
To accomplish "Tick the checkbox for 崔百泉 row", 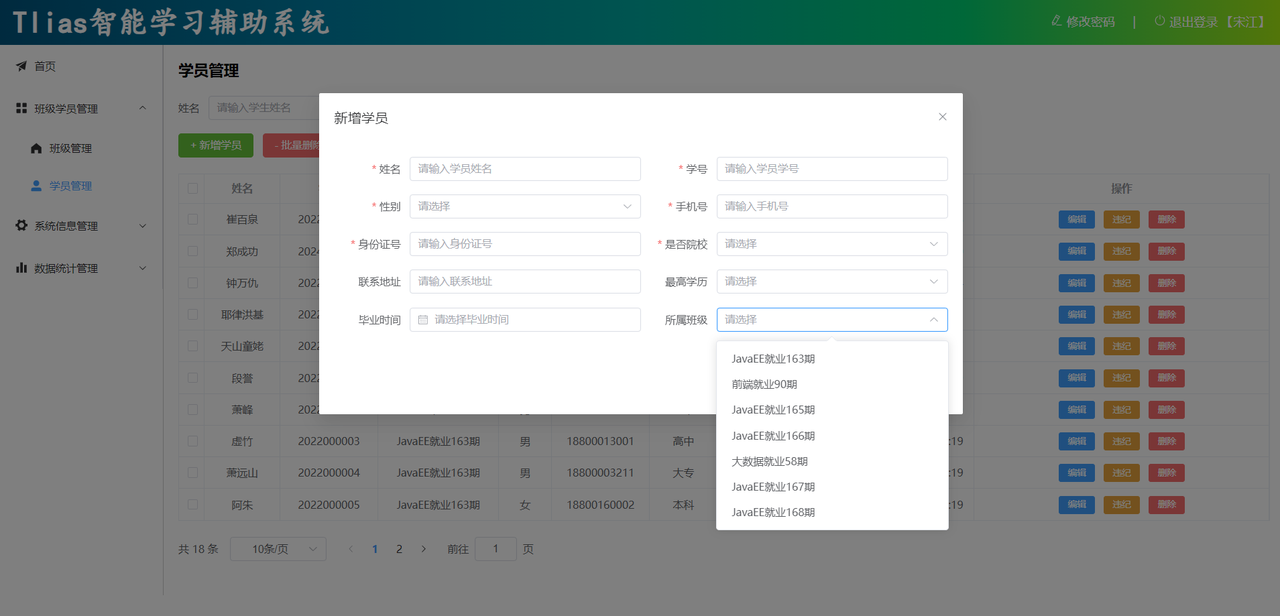I will (193, 219).
